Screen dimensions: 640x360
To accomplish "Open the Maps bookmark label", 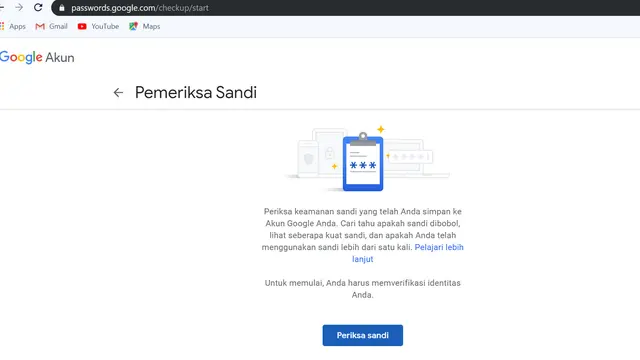I will click(151, 26).
